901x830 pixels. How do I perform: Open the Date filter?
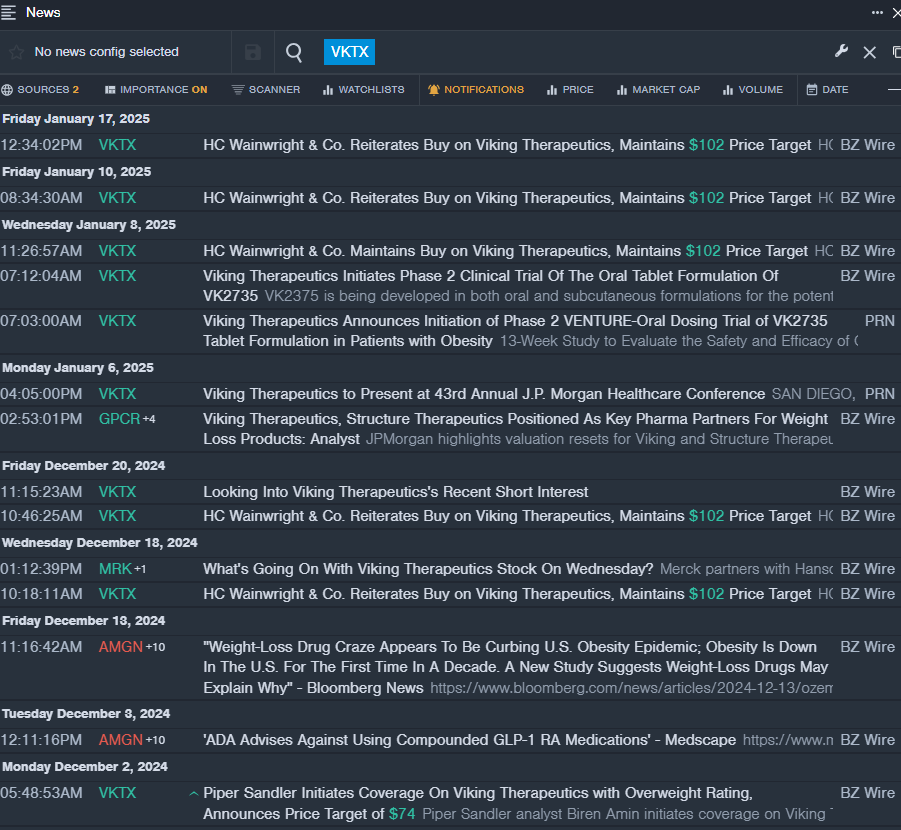pos(827,90)
